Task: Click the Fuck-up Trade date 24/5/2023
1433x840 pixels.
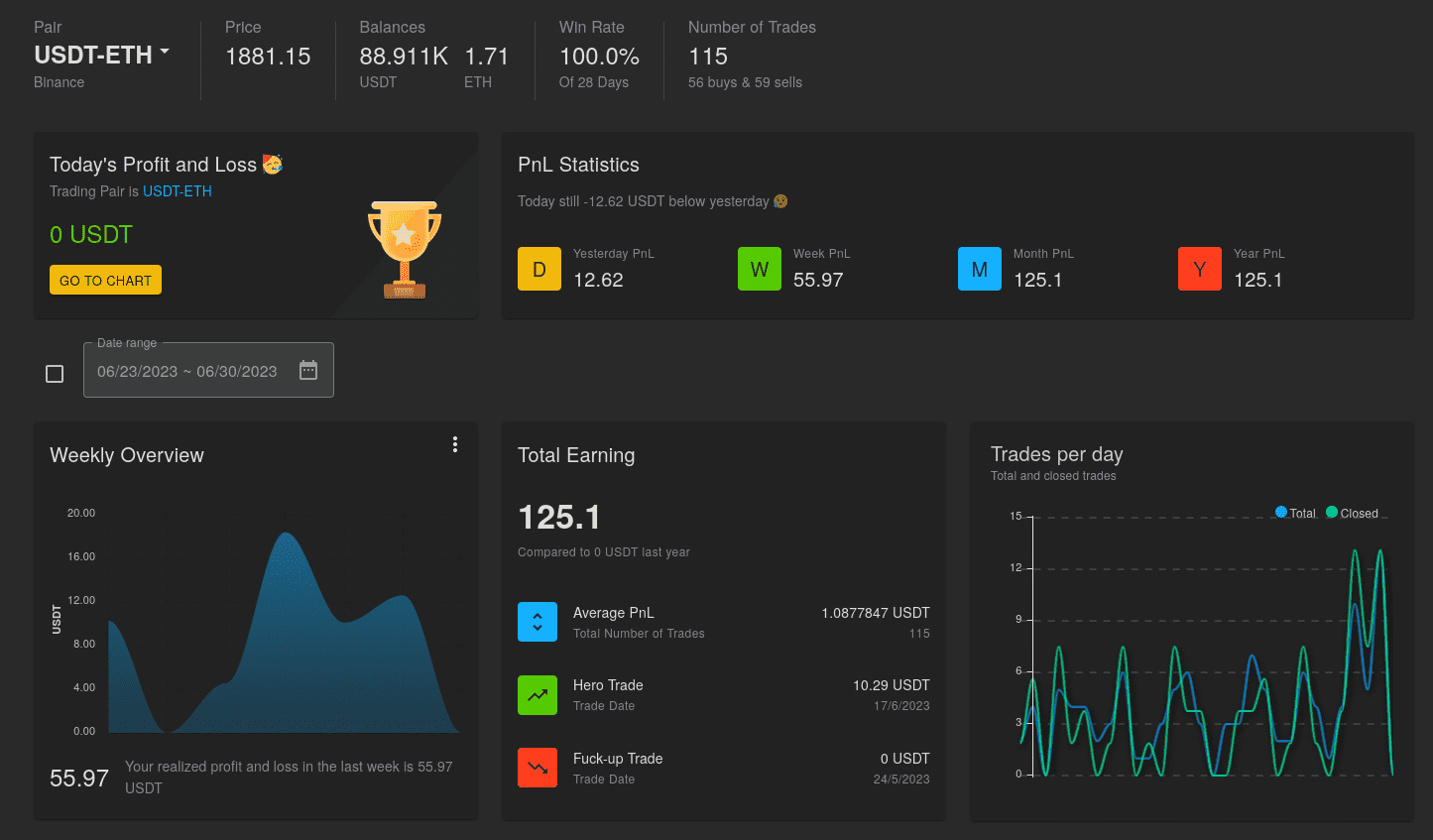Action: click(901, 780)
